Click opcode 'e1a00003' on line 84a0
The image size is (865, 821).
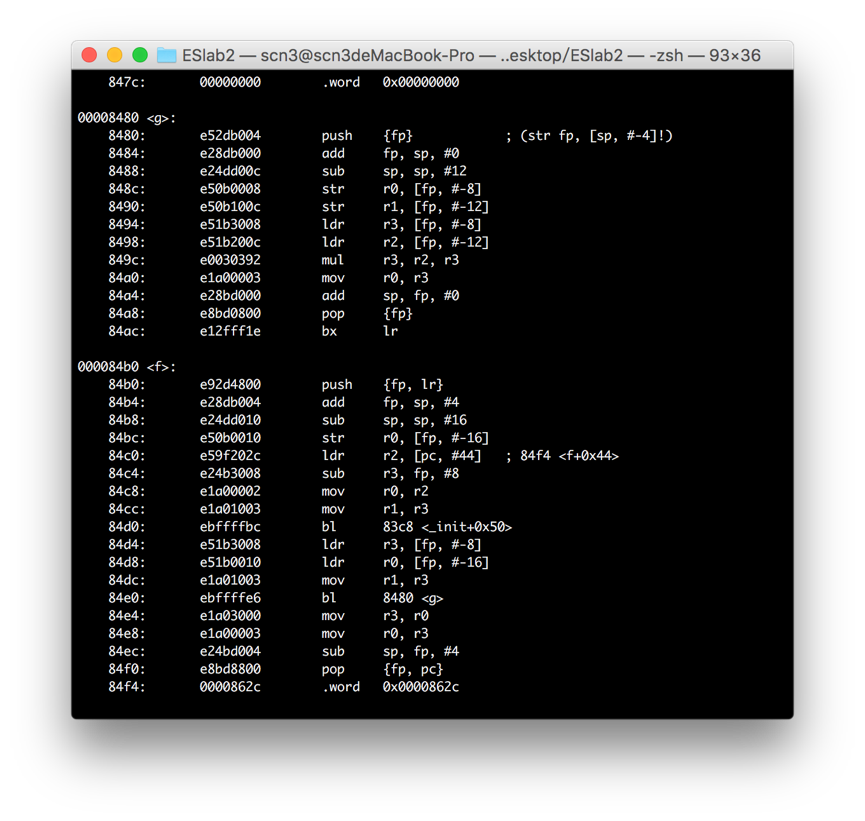tap(230, 278)
